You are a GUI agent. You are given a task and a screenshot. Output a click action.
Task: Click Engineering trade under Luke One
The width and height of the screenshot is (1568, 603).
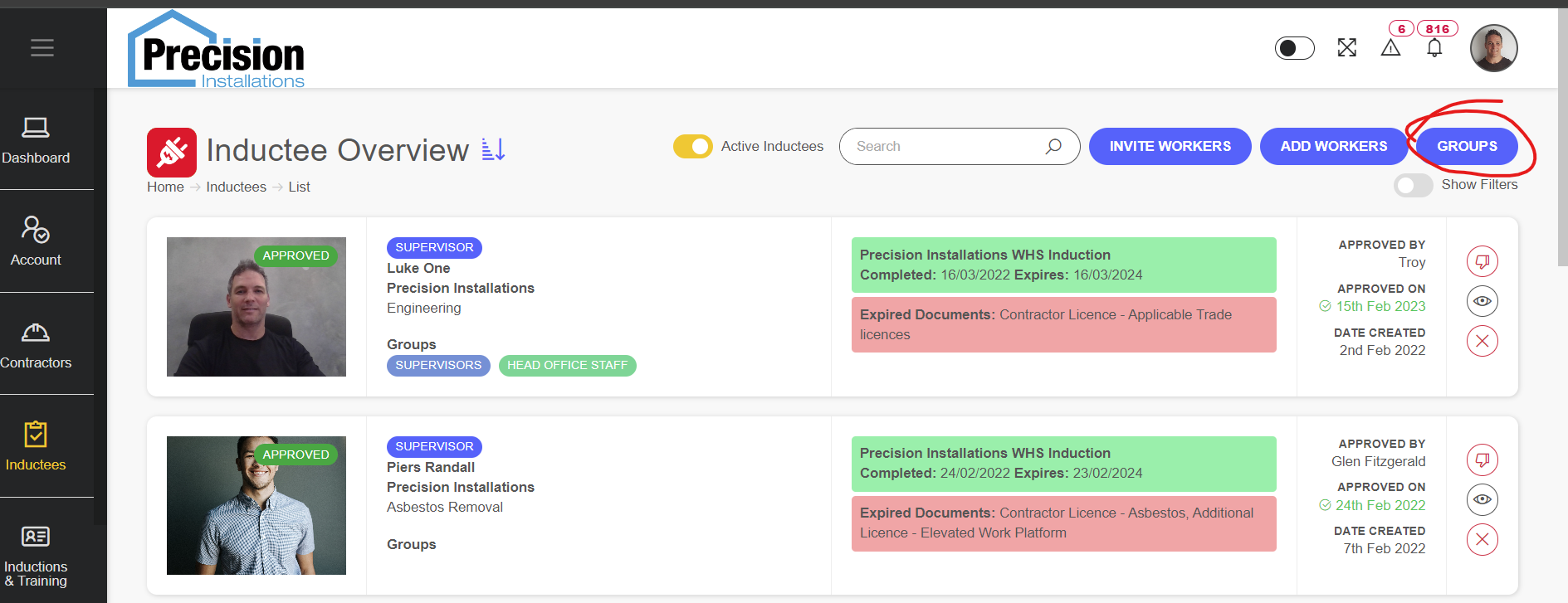[x=423, y=308]
